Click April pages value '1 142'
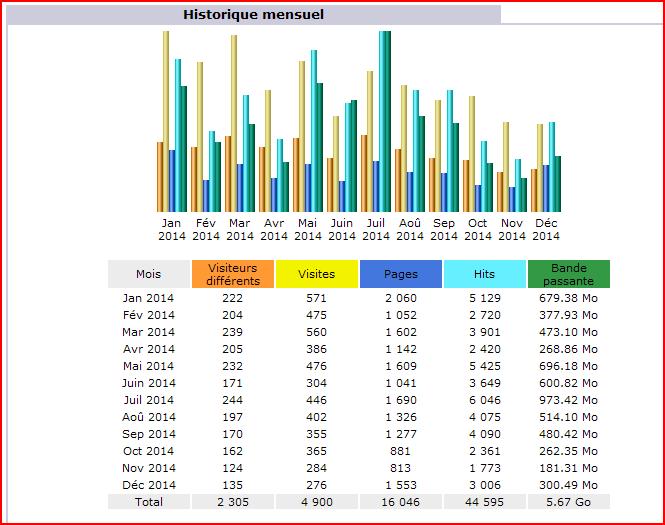 [x=401, y=349]
